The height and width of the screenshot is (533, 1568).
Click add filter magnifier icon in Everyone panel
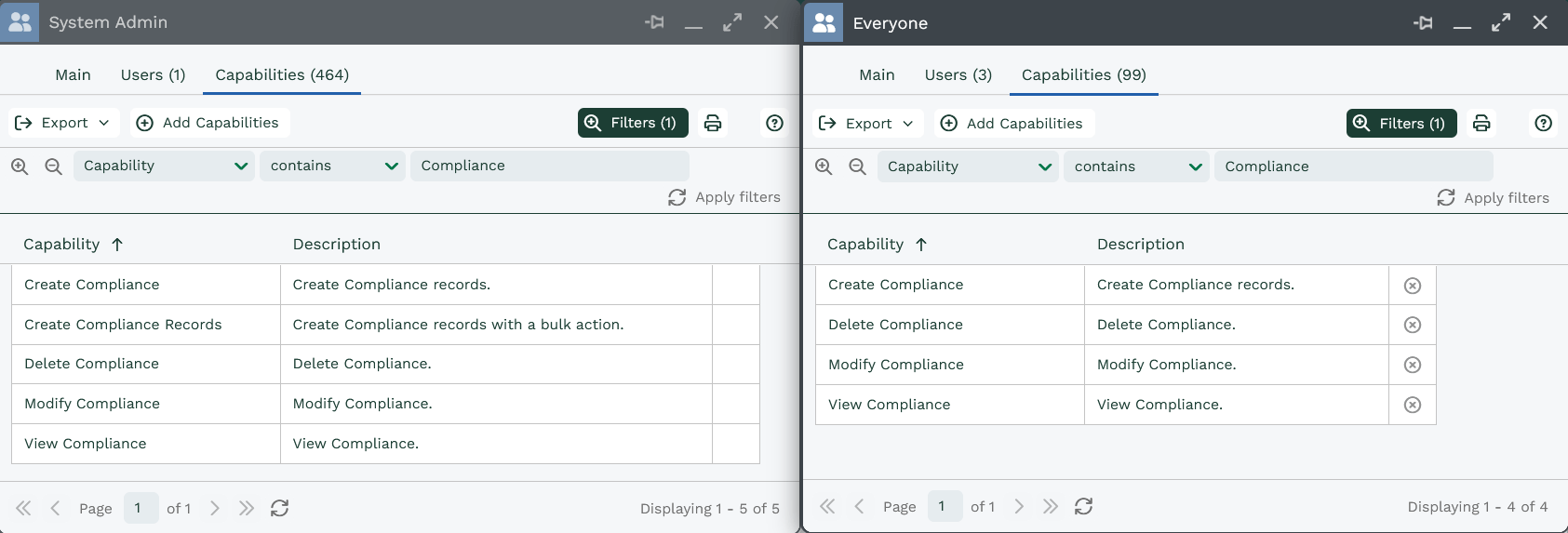pyautogui.click(x=824, y=167)
